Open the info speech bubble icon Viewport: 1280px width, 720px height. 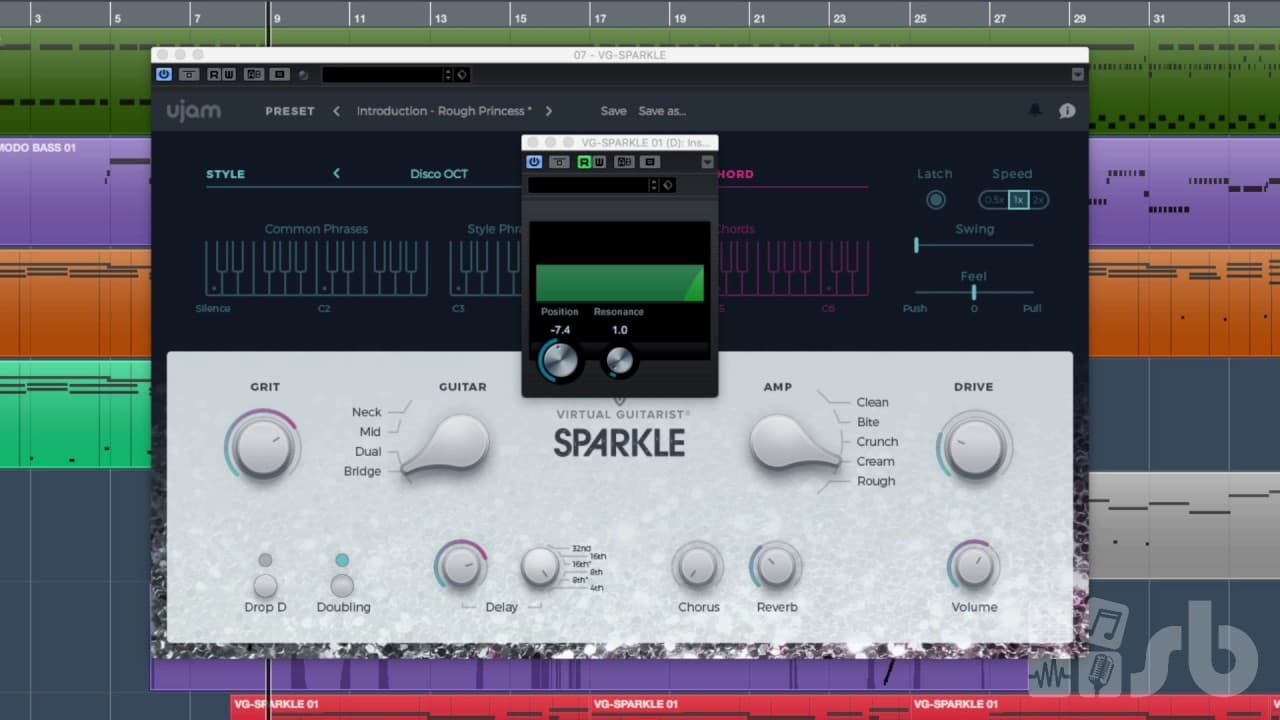pos(1067,110)
